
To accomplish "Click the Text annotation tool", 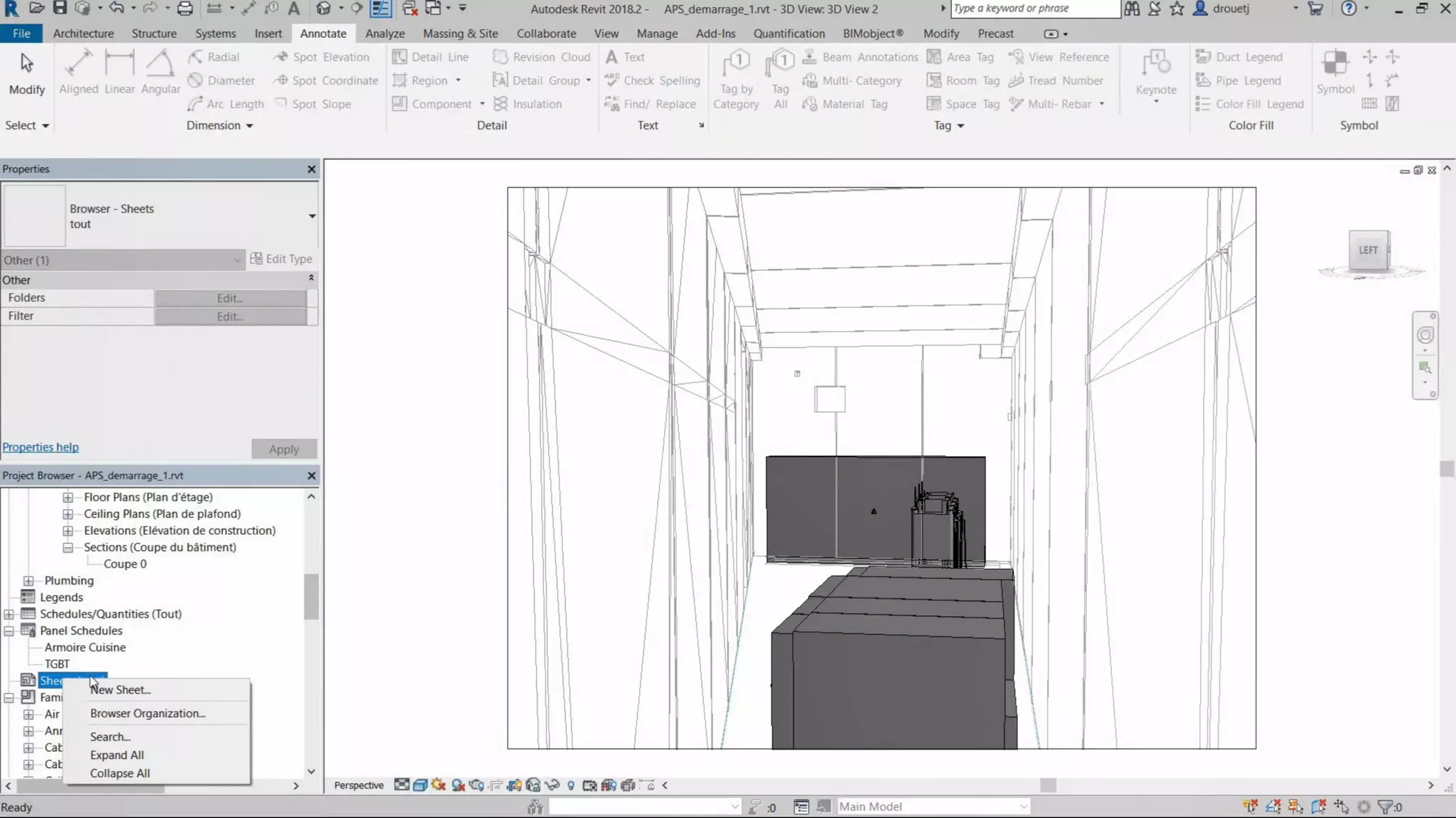I will pos(625,57).
